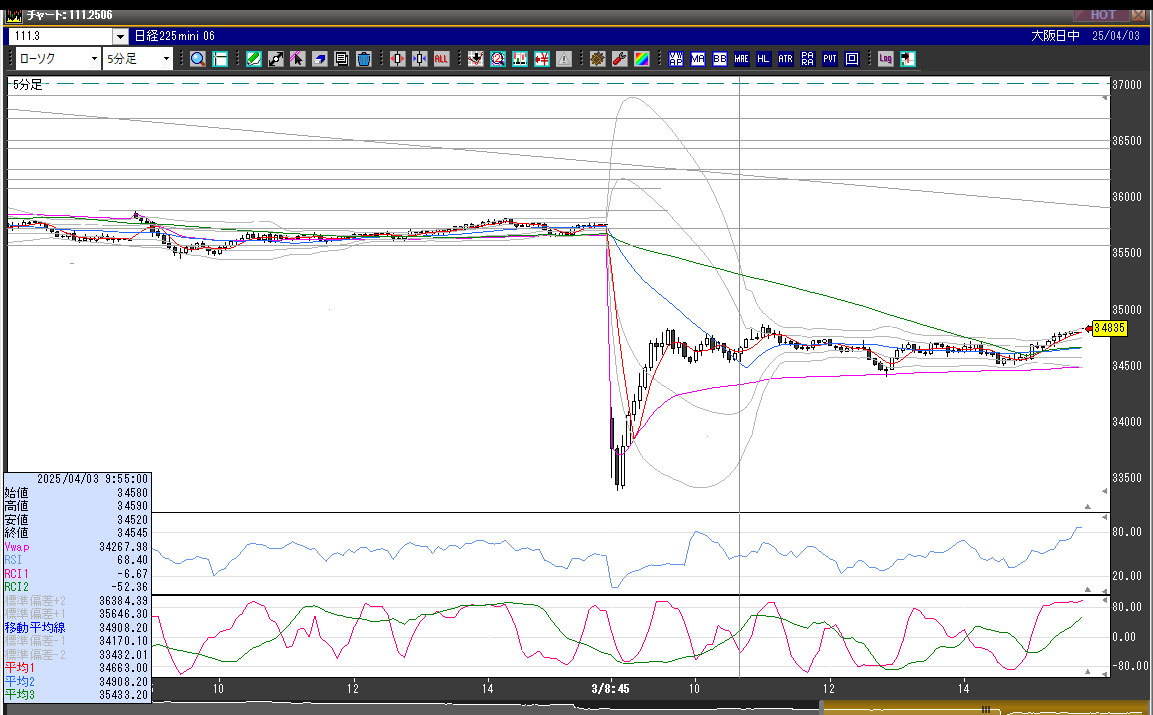Click the candle with red outward arrows
This screenshot has height=715, width=1153.
point(398,59)
